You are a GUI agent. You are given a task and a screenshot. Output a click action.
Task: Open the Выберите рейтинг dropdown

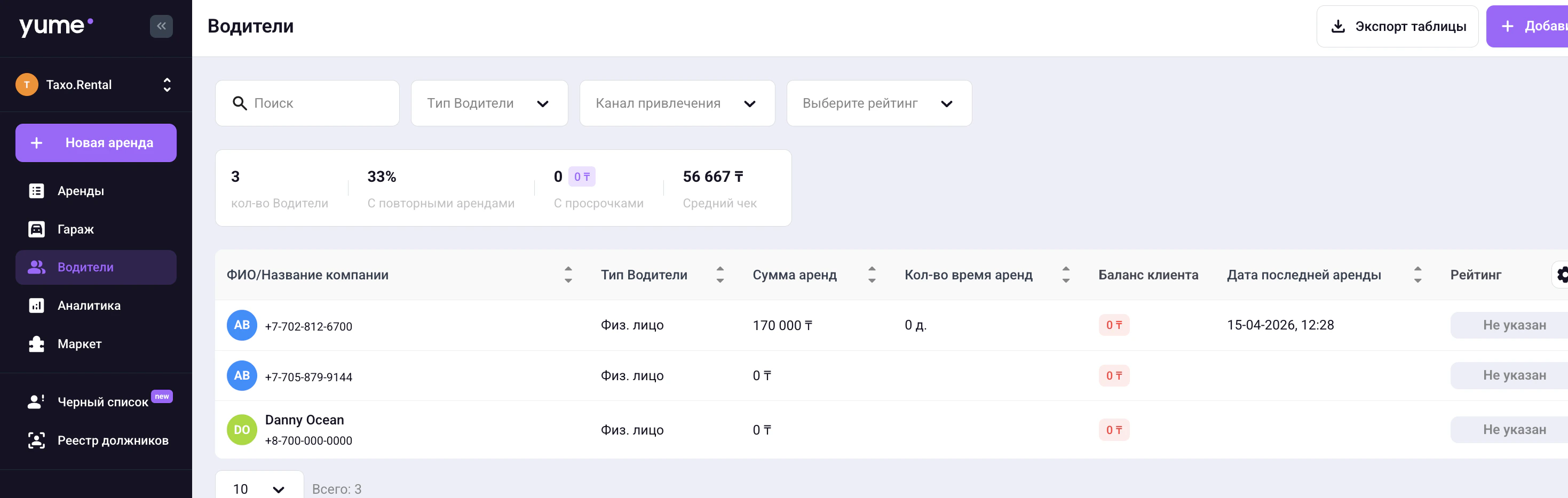click(x=879, y=103)
